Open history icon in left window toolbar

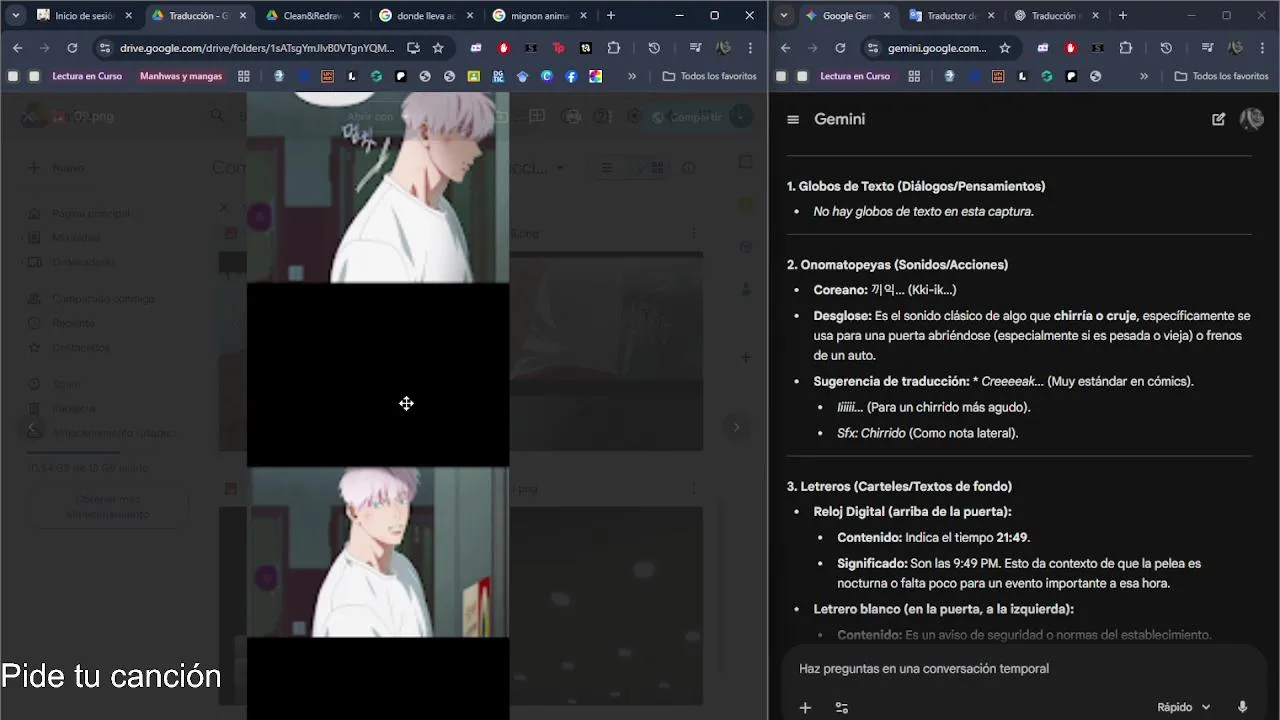point(654,48)
